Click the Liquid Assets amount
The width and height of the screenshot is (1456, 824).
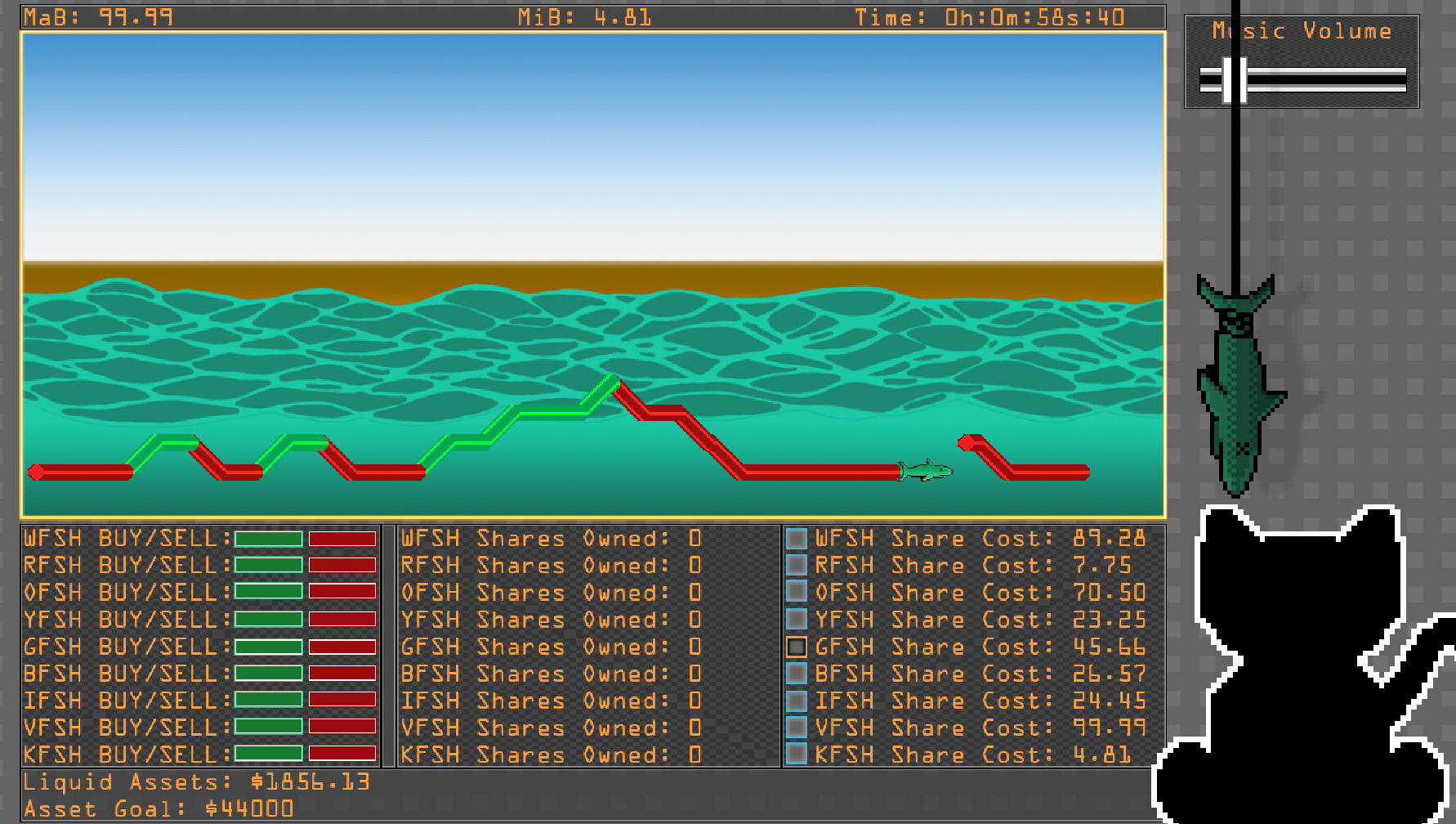310,782
